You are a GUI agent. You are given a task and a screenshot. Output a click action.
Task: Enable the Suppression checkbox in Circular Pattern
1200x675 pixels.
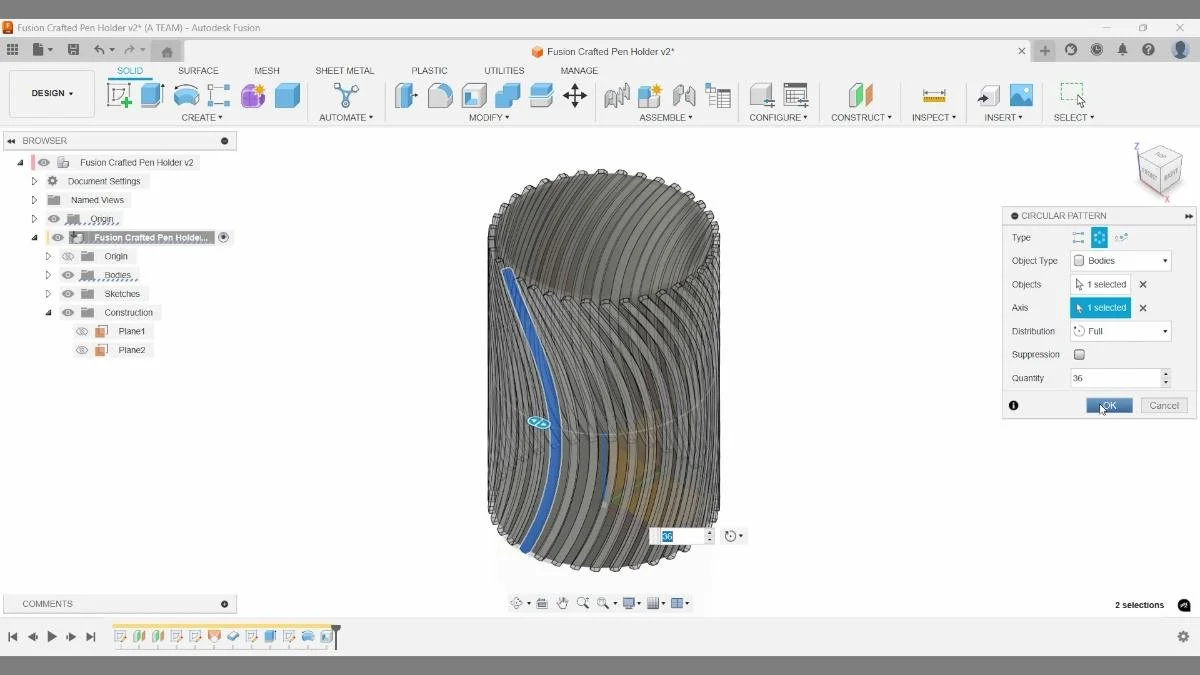click(x=1078, y=354)
